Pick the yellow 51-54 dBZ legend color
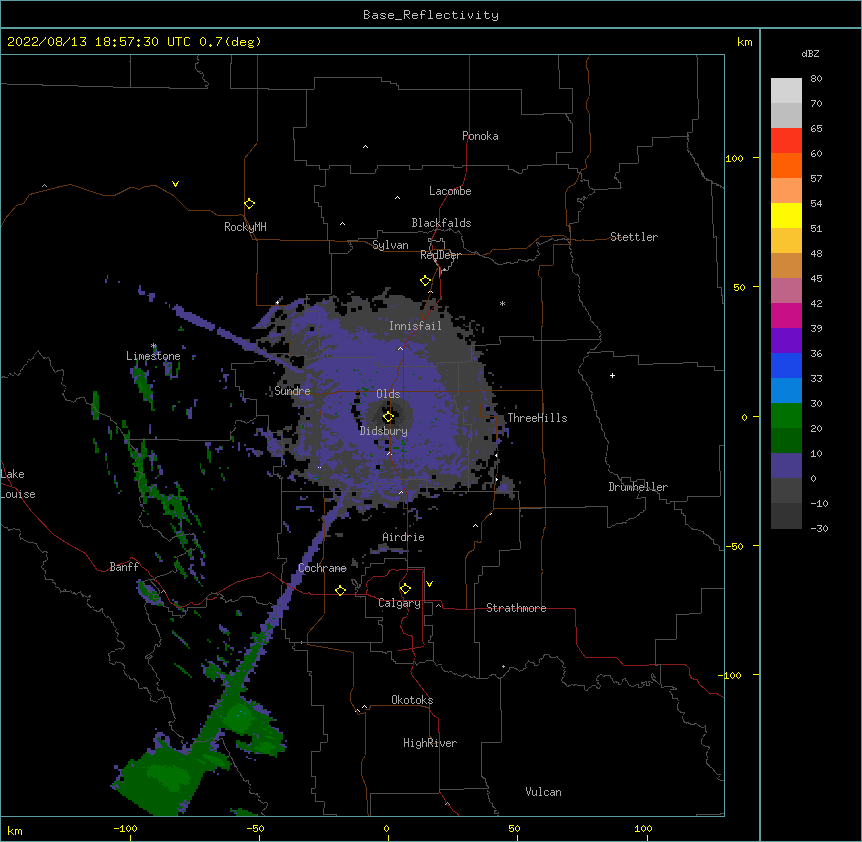The height and width of the screenshot is (842, 862). (x=786, y=216)
